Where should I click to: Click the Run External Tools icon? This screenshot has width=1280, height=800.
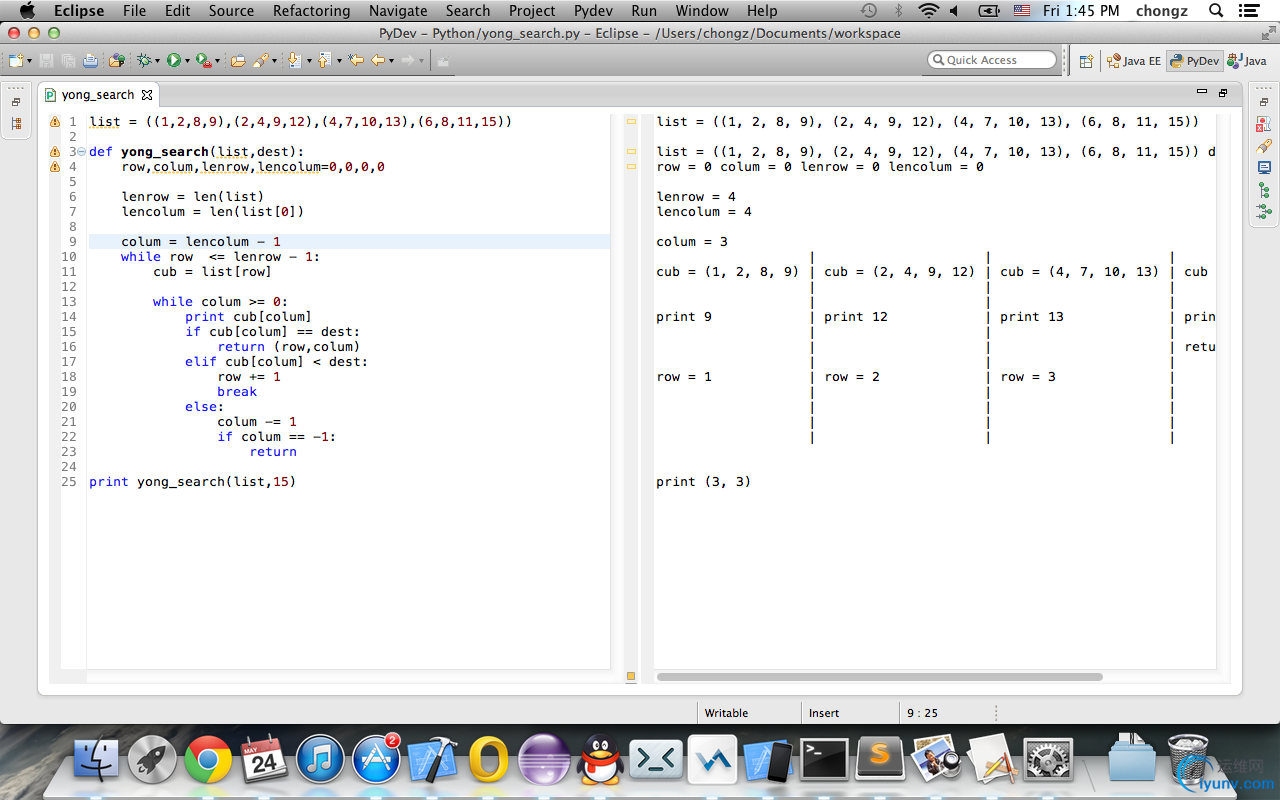tap(204, 61)
